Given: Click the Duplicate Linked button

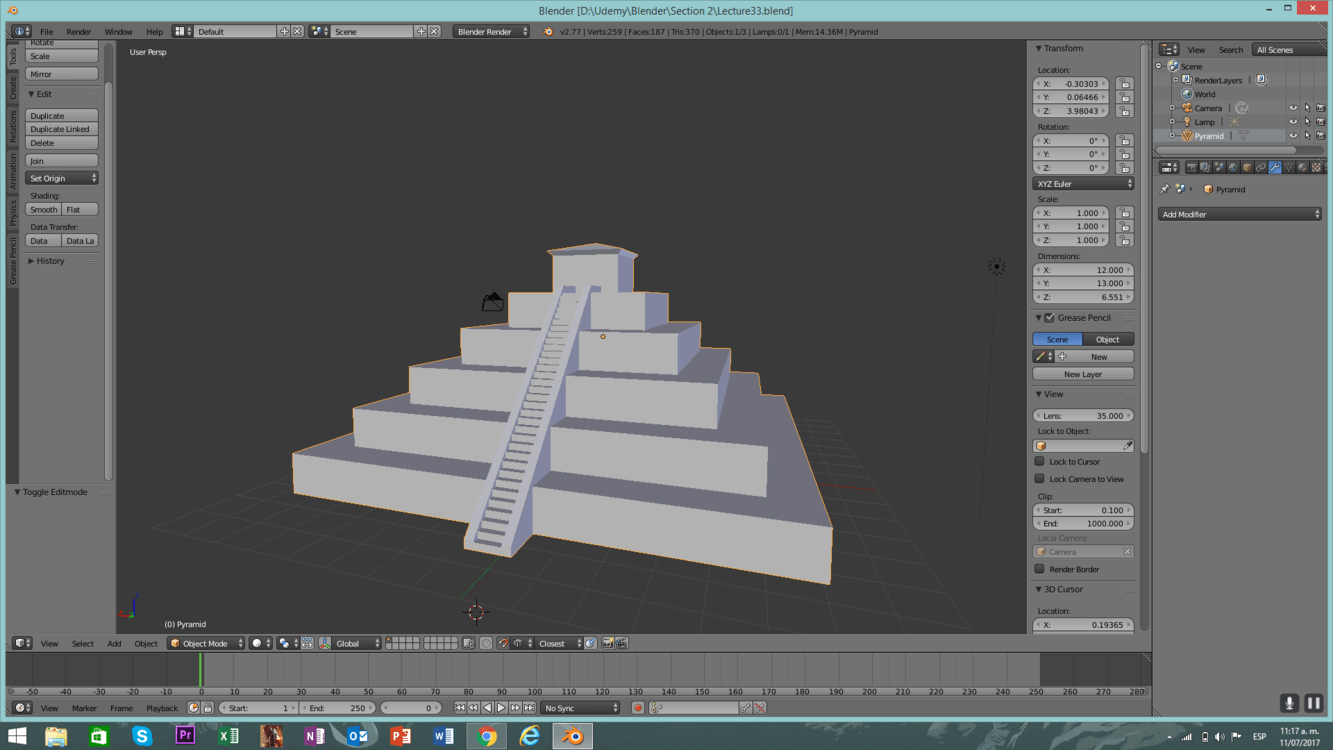Looking at the screenshot, I should tap(61, 129).
